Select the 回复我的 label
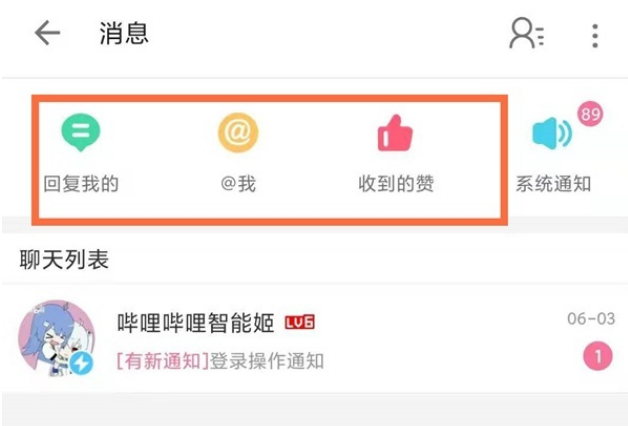The width and height of the screenshot is (628, 426). click(x=81, y=184)
